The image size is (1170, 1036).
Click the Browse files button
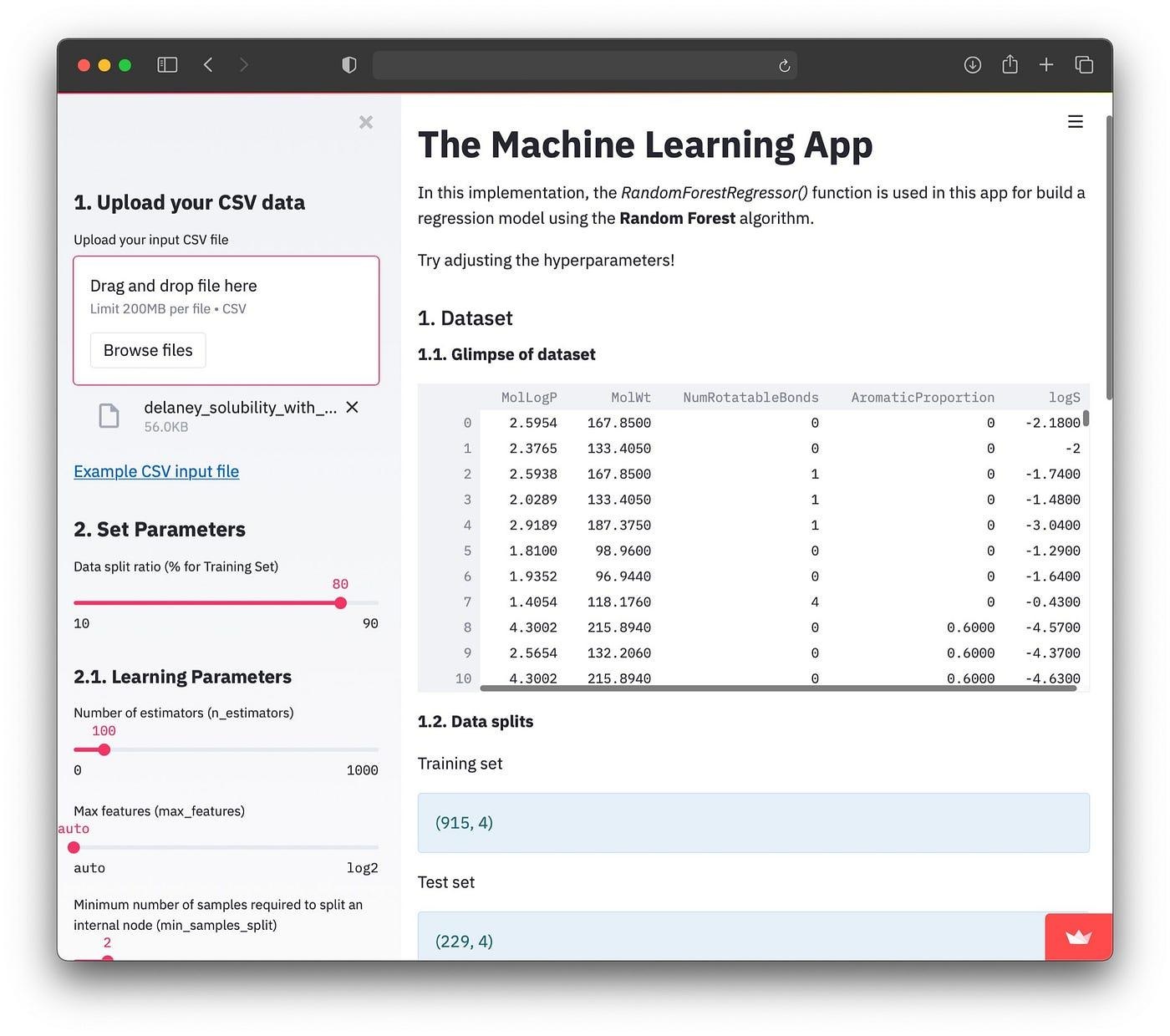point(148,350)
